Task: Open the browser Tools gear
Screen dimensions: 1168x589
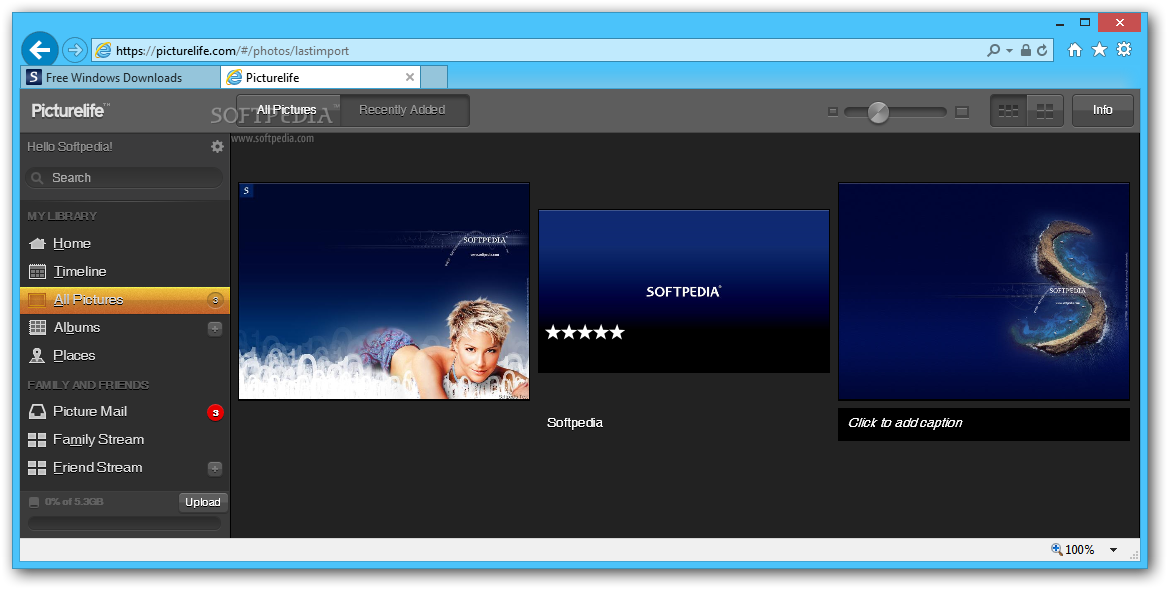Action: (x=1124, y=50)
